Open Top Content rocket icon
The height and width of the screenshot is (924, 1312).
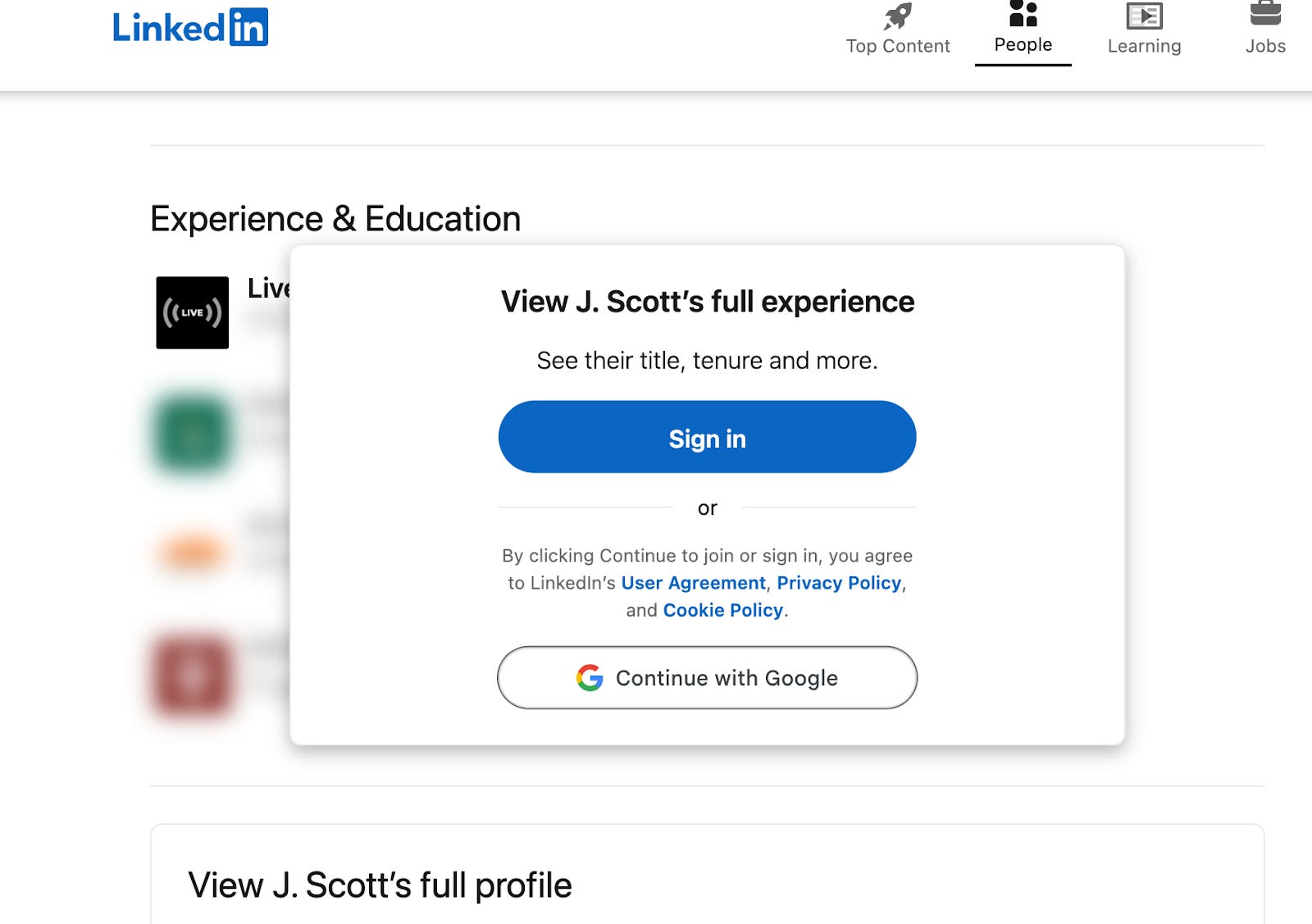coord(898,16)
